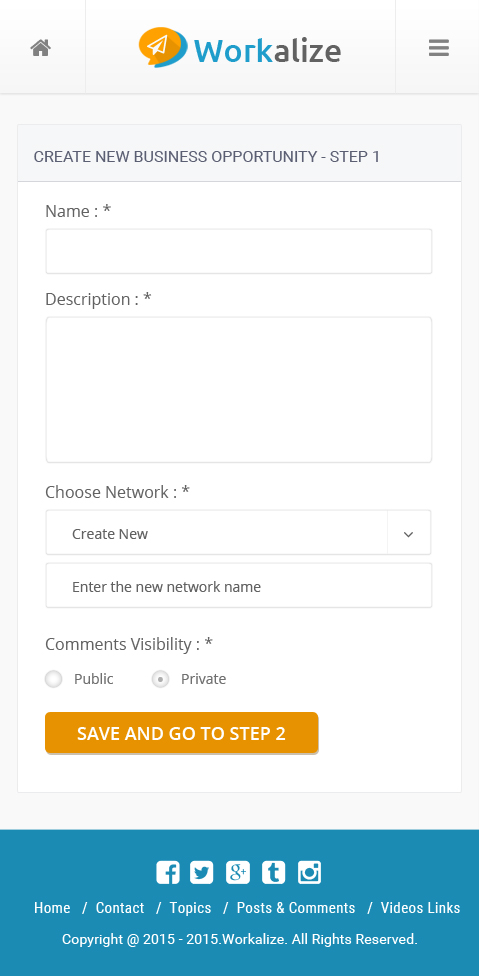
Task: Open the Create New network selector
Action: click(x=238, y=533)
